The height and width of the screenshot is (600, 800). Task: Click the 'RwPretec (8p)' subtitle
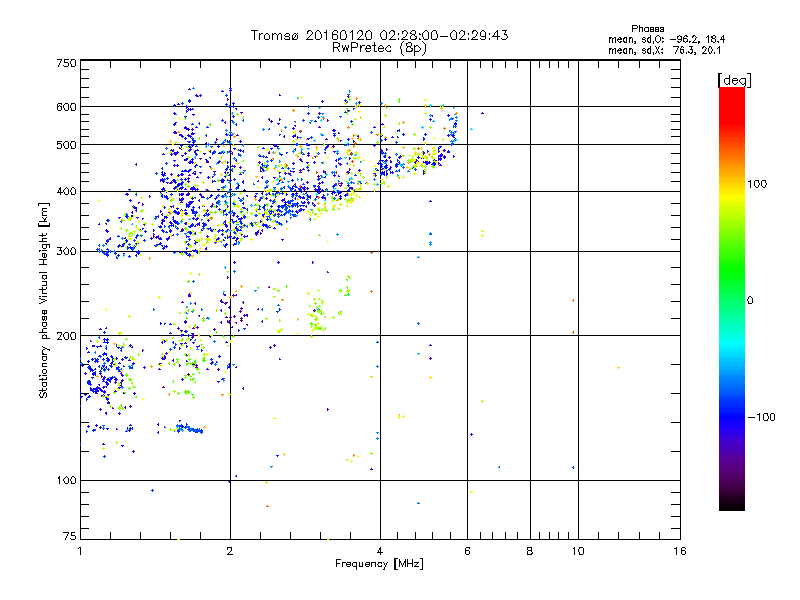click(x=379, y=48)
